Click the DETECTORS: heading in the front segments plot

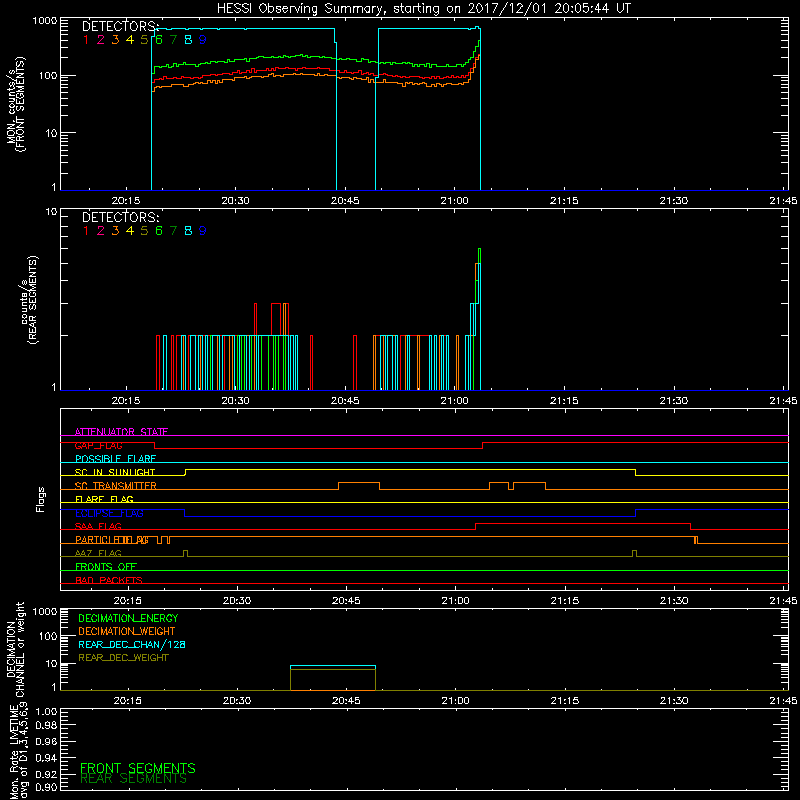click(121, 27)
